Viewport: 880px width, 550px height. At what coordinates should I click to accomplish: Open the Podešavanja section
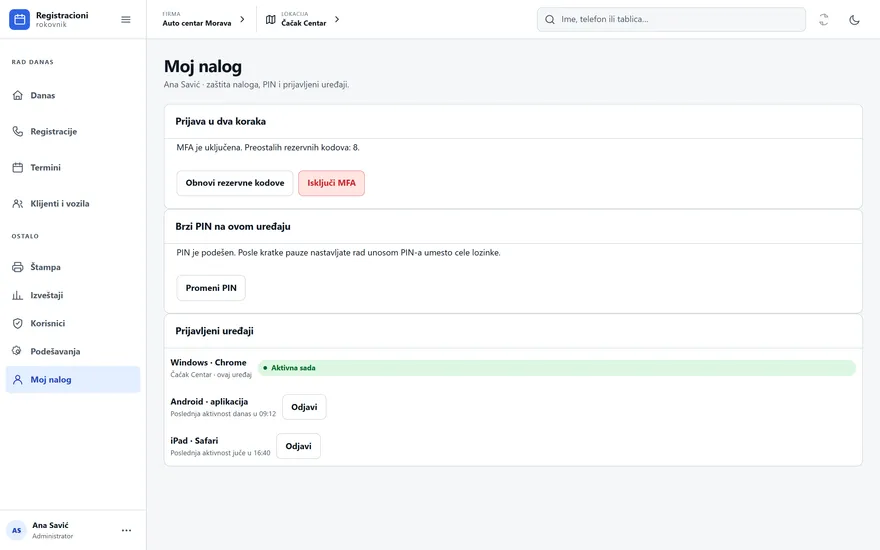(73, 351)
